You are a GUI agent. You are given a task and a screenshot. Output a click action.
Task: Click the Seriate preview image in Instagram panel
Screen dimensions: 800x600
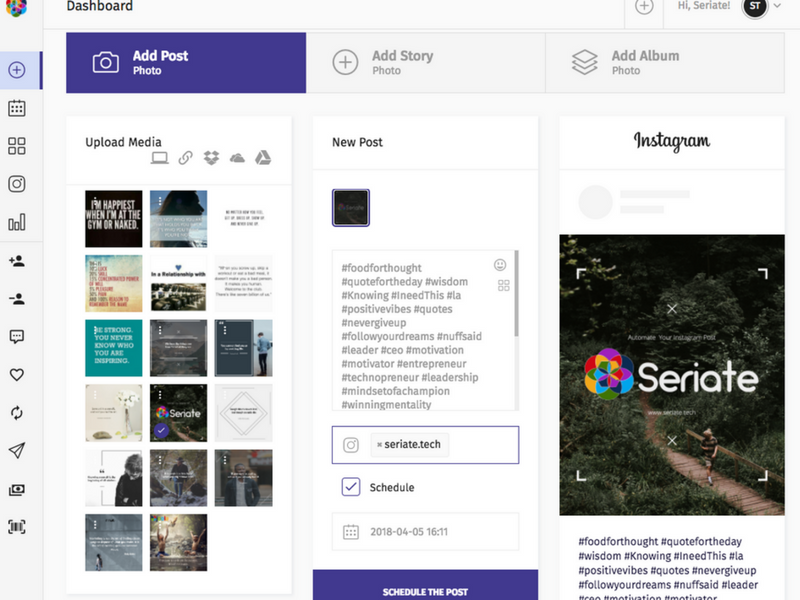(x=672, y=375)
